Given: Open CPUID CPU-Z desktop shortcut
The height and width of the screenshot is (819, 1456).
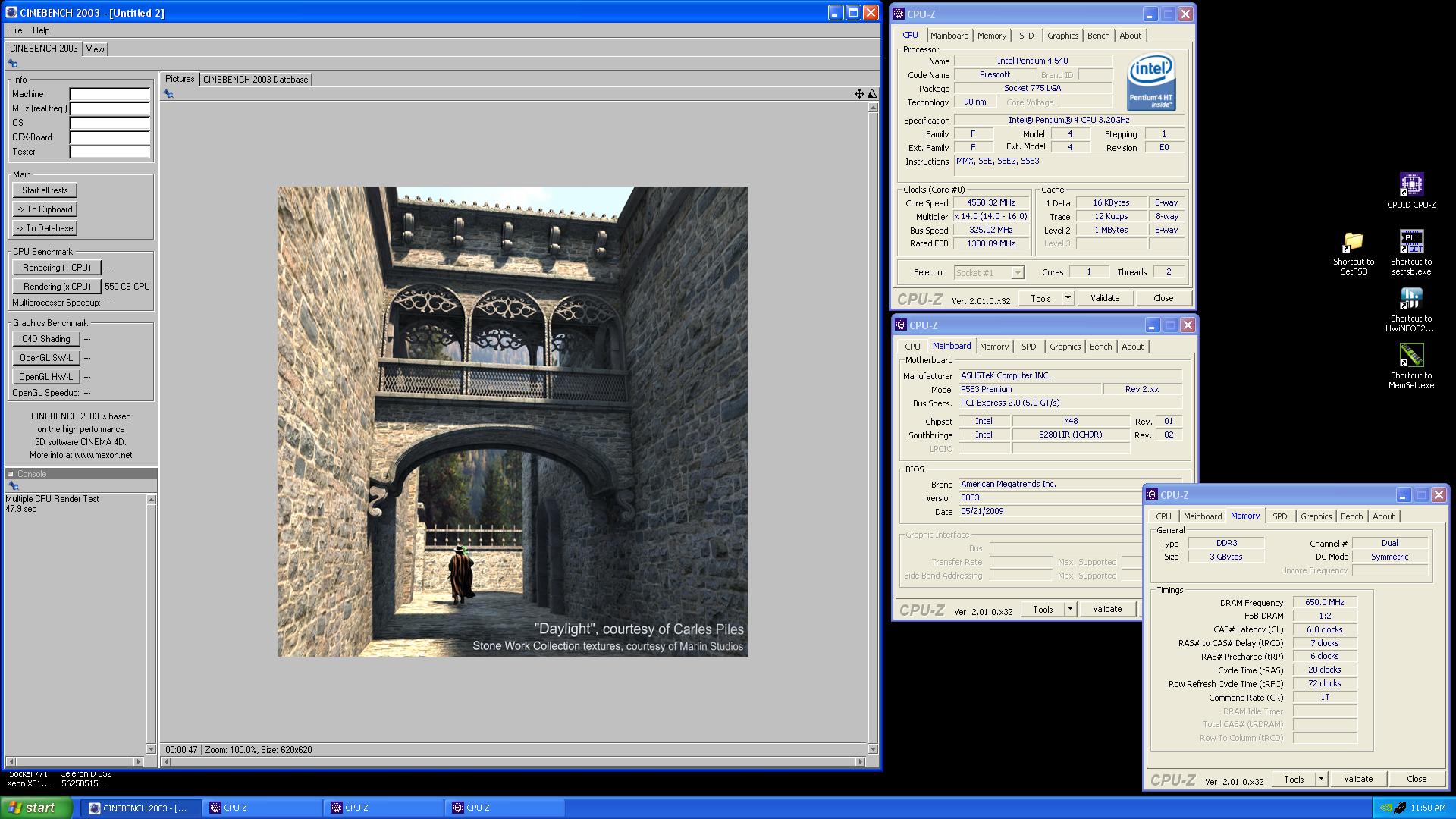Looking at the screenshot, I should point(1411,190).
